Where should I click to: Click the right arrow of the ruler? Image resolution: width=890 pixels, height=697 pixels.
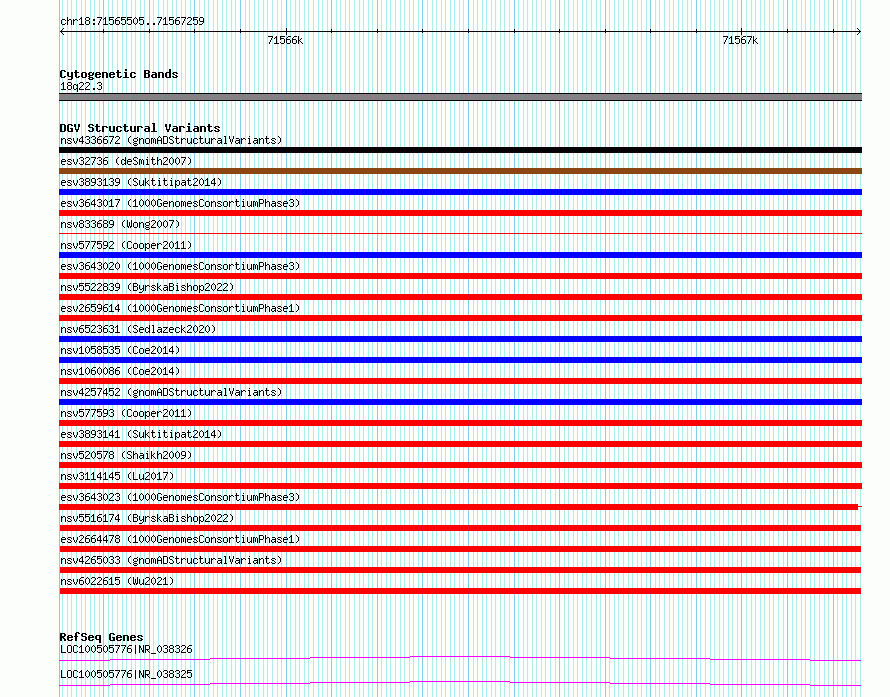[858, 32]
